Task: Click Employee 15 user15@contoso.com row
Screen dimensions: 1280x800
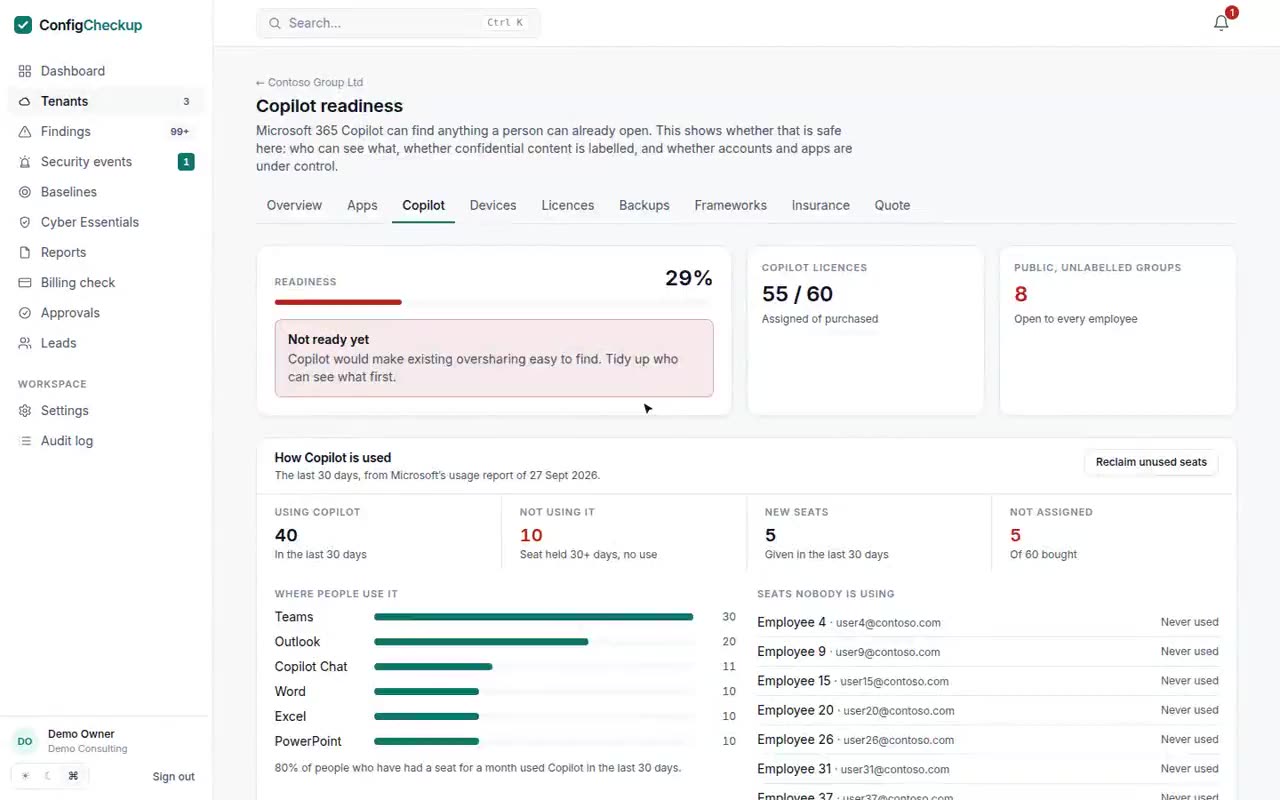Action: [x=988, y=681]
